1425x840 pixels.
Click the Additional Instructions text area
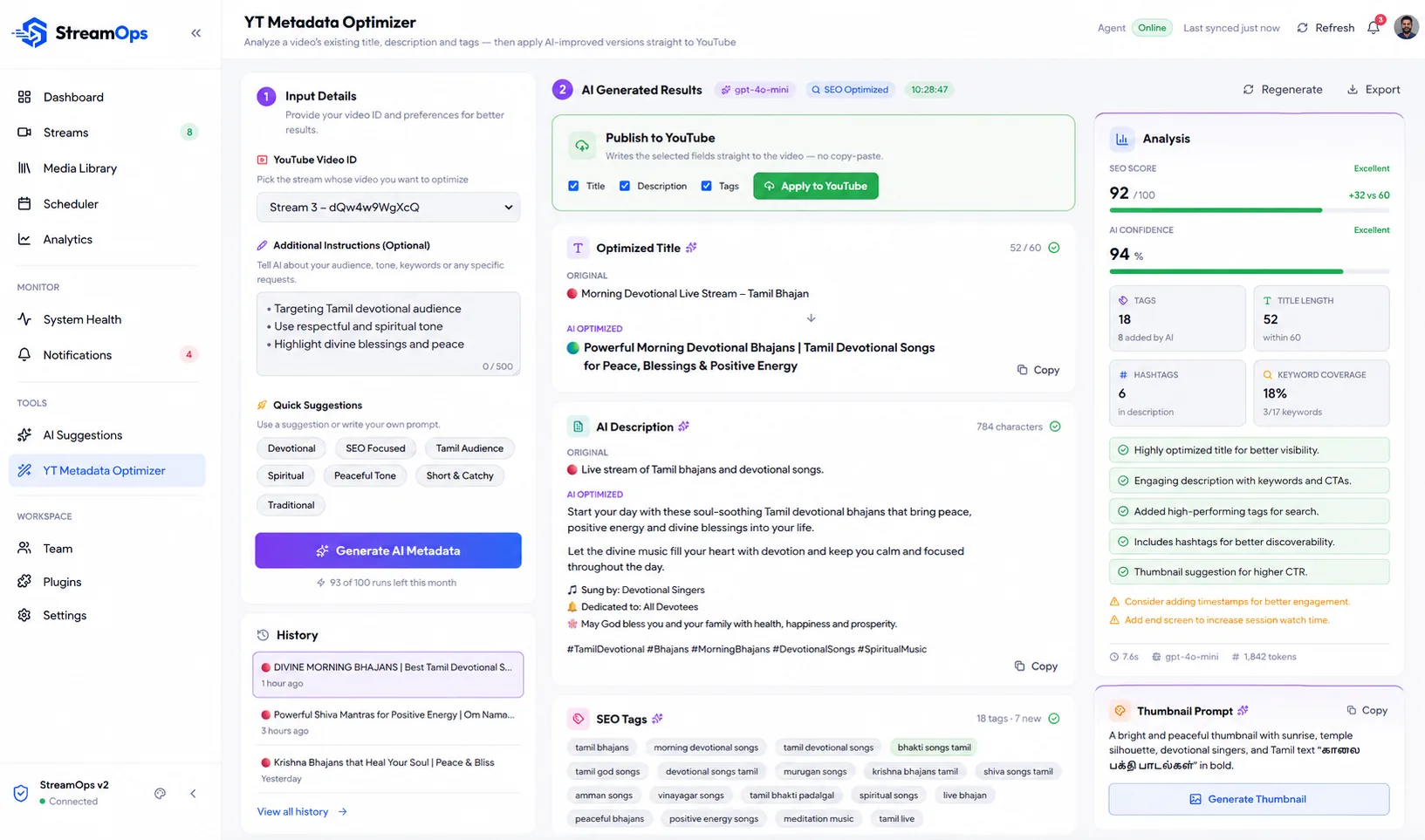388,334
